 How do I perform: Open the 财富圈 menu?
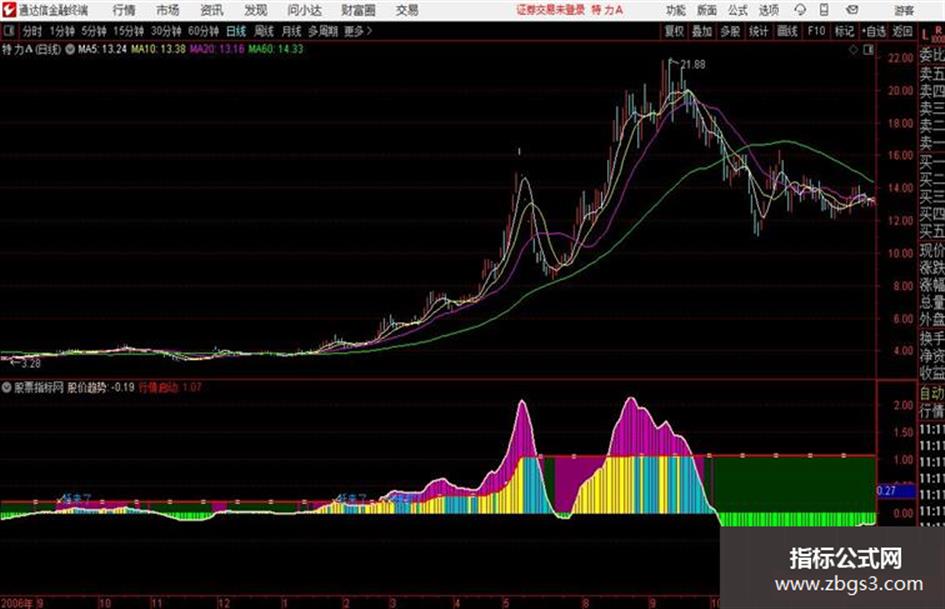click(x=358, y=10)
